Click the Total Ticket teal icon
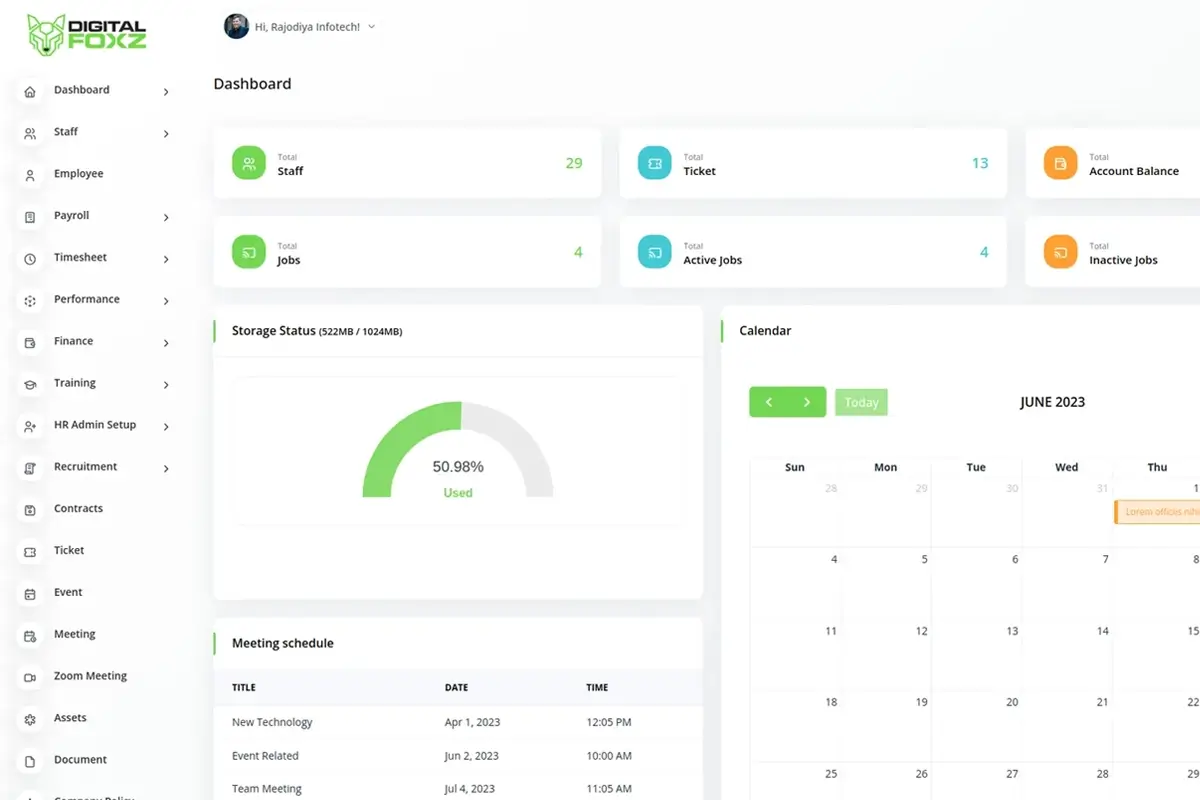1200x800 pixels. click(655, 163)
